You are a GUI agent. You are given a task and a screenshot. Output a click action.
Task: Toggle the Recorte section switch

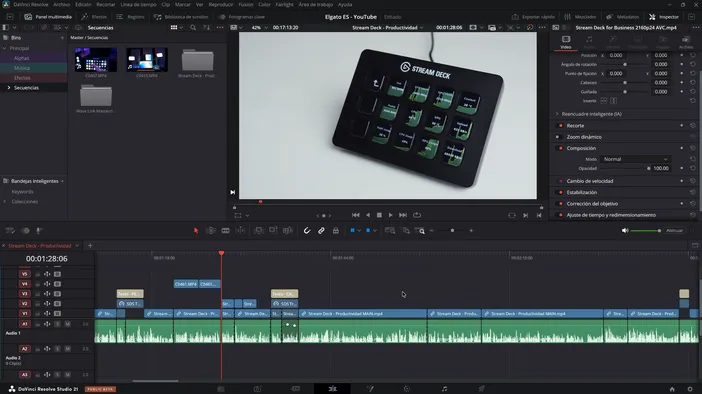tap(560, 125)
